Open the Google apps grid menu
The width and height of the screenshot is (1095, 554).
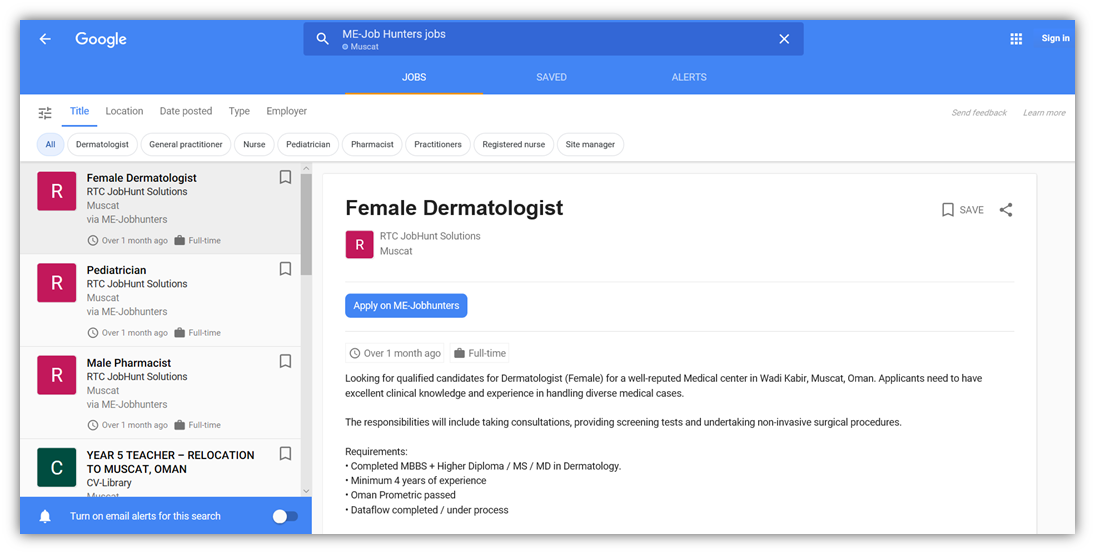[x=1016, y=39]
